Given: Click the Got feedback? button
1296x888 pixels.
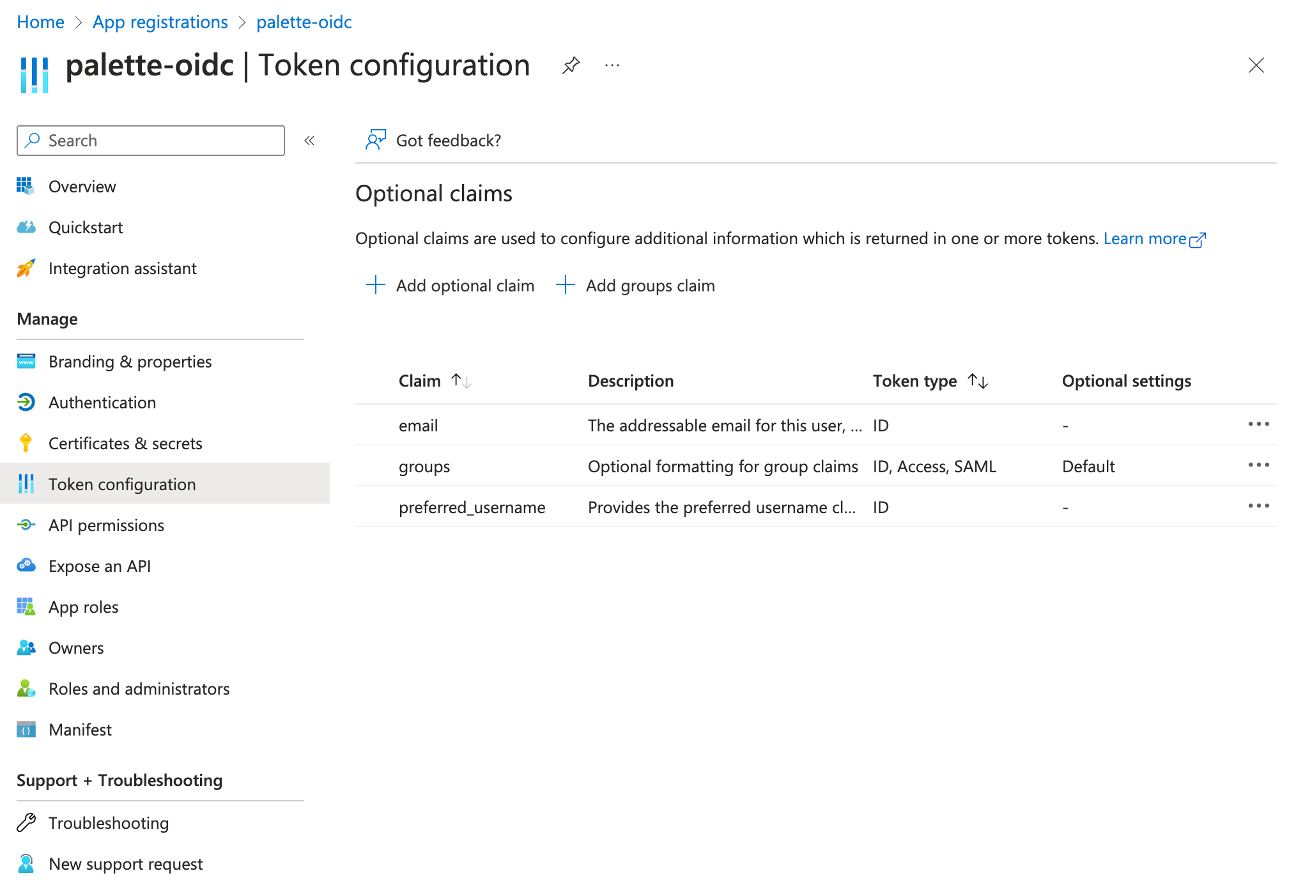Looking at the screenshot, I should tap(433, 140).
